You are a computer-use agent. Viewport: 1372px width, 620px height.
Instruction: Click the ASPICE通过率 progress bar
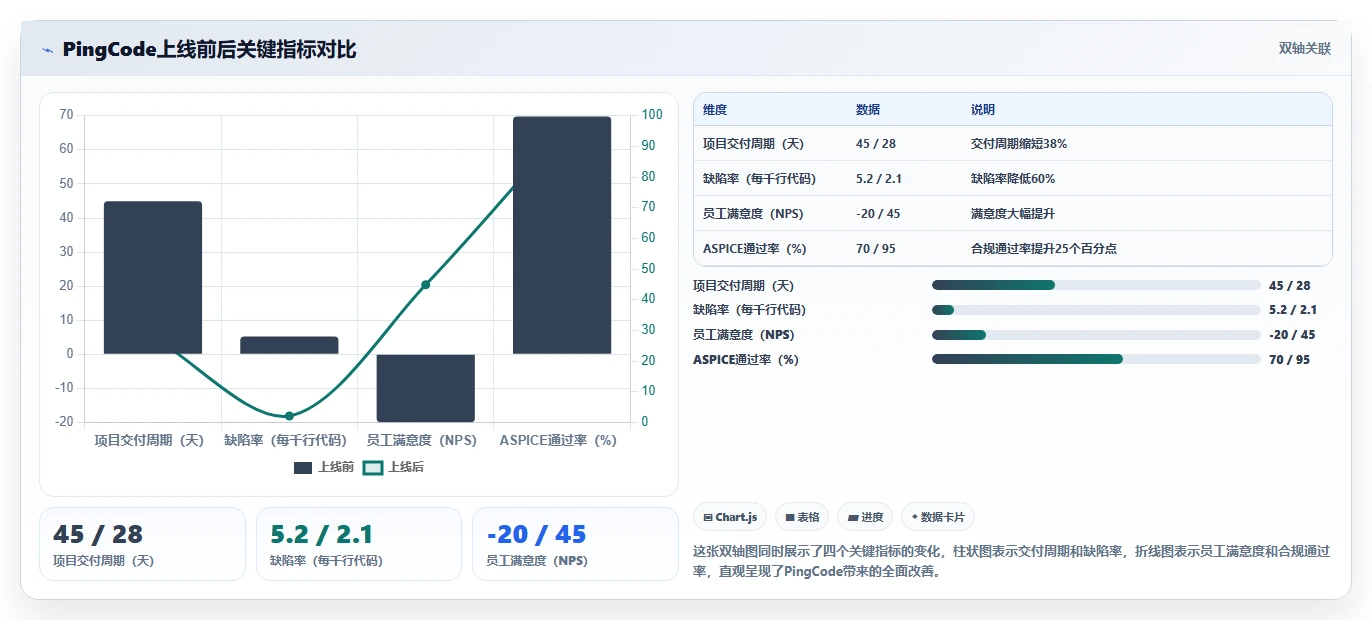(x=1096, y=359)
